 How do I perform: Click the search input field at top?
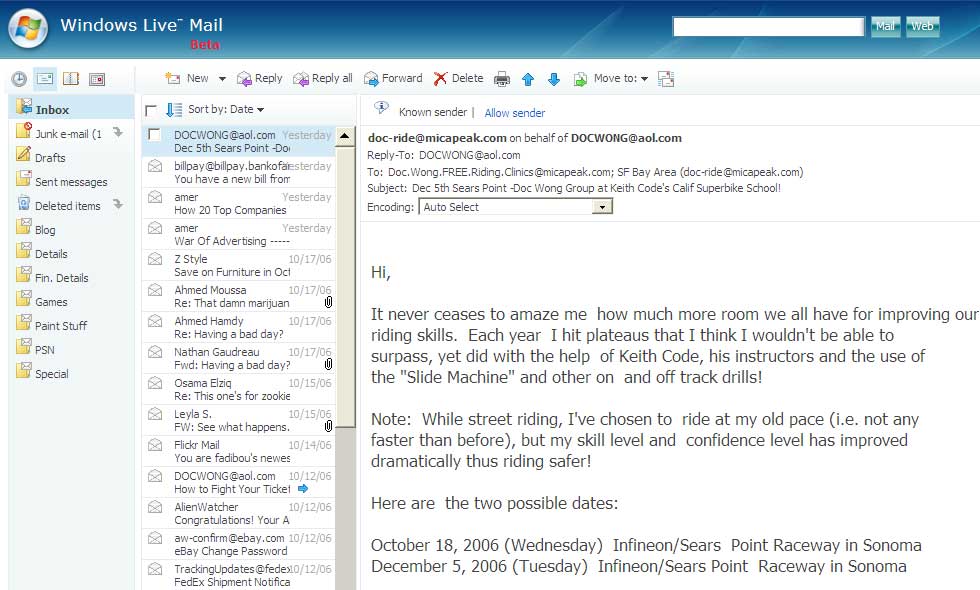[768, 27]
